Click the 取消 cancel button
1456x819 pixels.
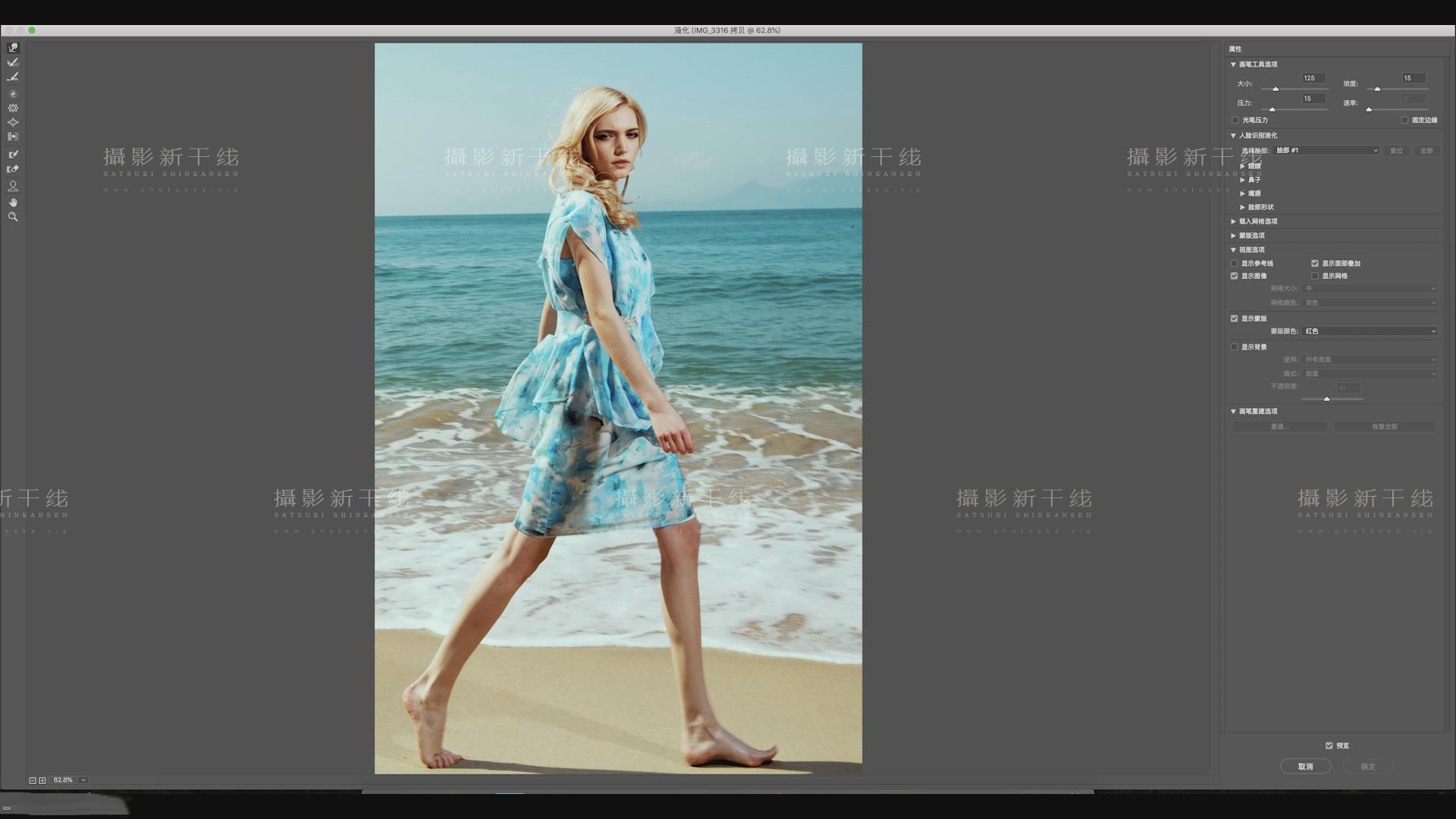[1306, 767]
